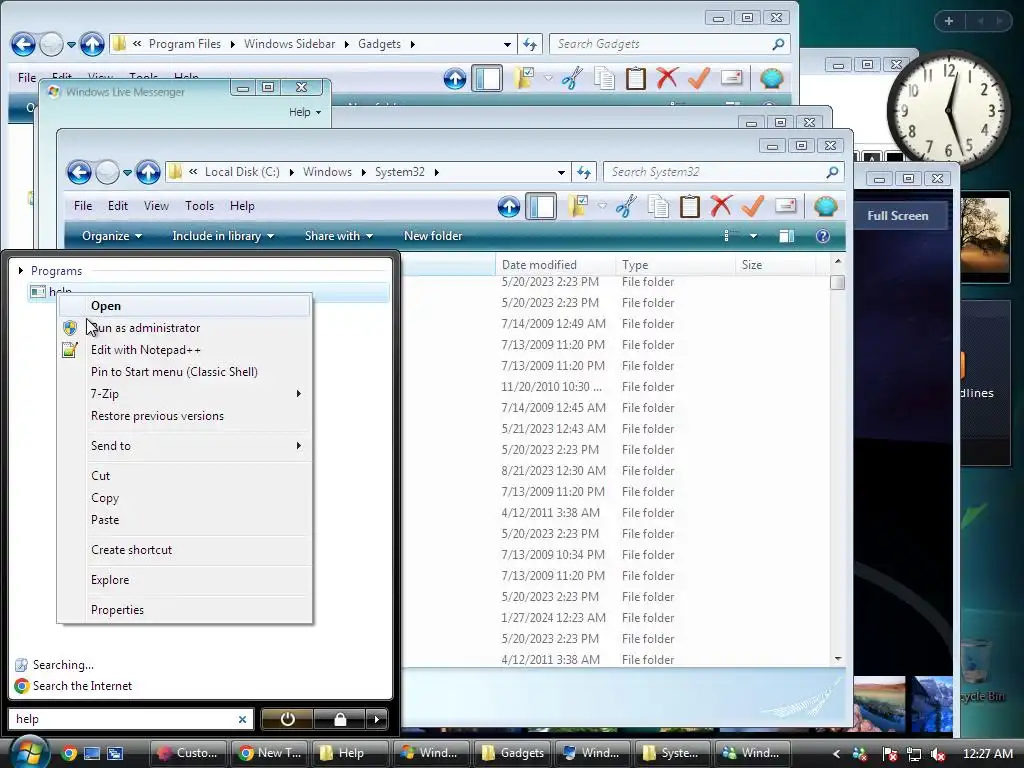The image size is (1024, 768).
Task: Click the Email envelope icon in System32 toolbar
Action: click(785, 206)
